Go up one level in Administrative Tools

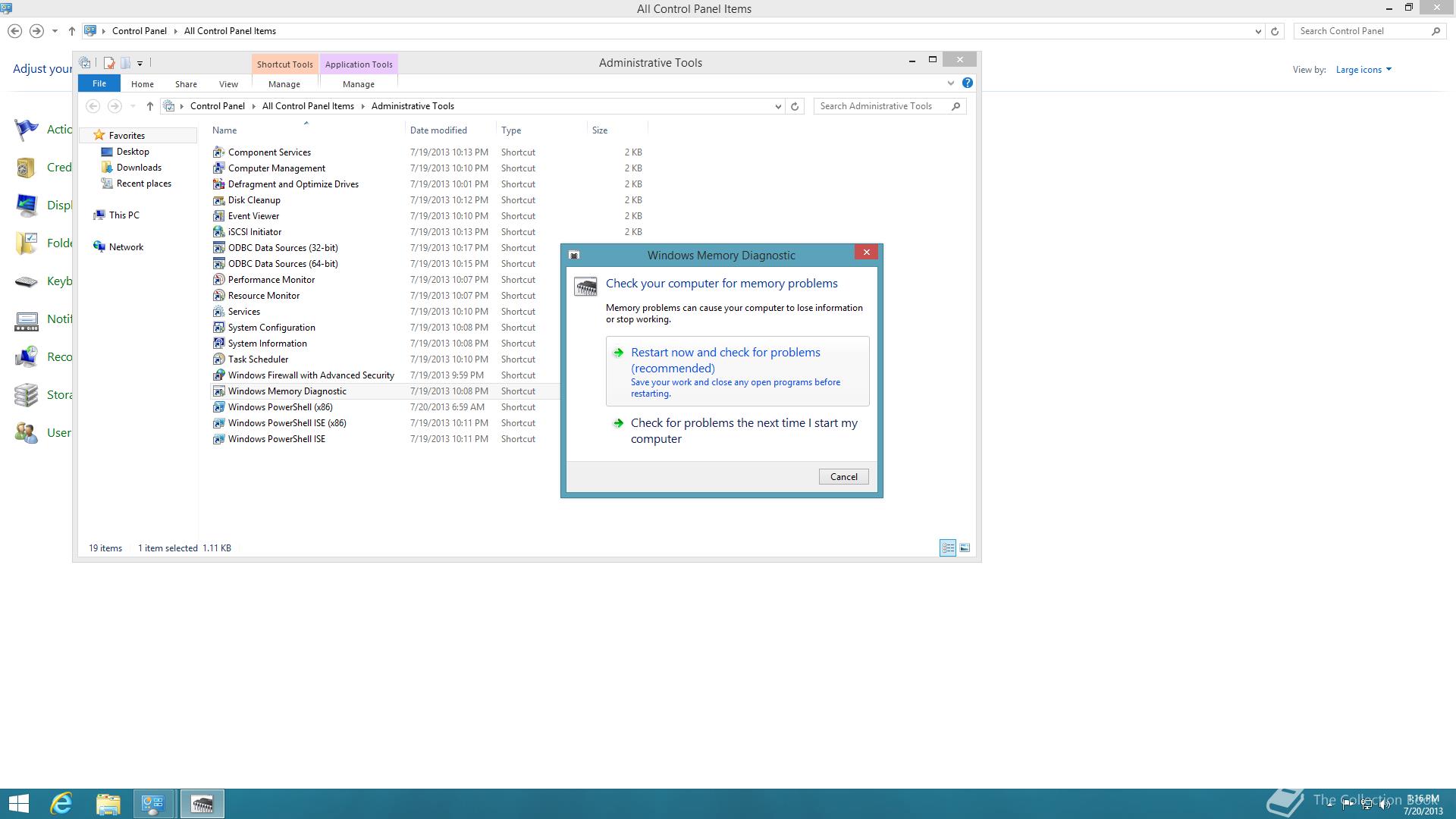(150, 106)
